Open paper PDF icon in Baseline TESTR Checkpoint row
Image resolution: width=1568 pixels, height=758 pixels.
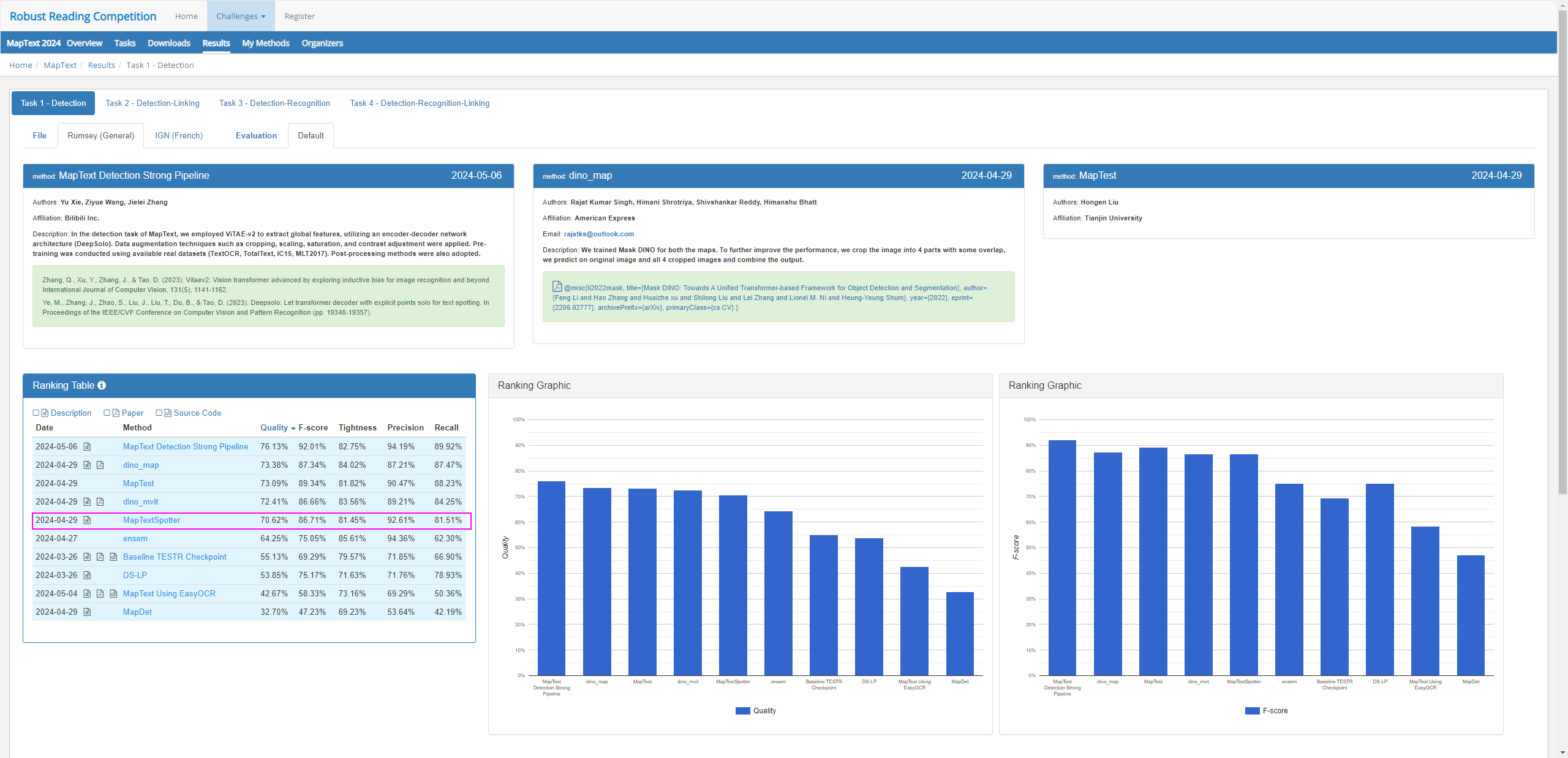click(100, 557)
